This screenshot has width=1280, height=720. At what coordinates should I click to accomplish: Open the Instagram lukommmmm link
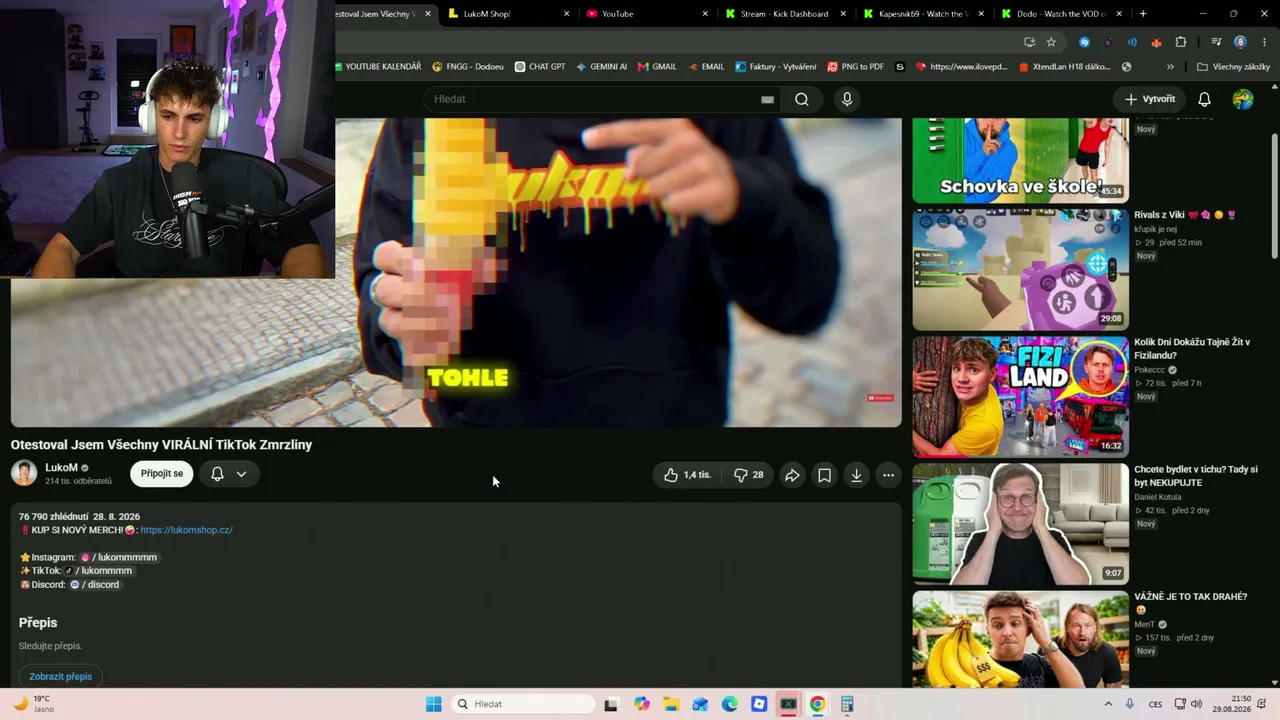(x=119, y=557)
